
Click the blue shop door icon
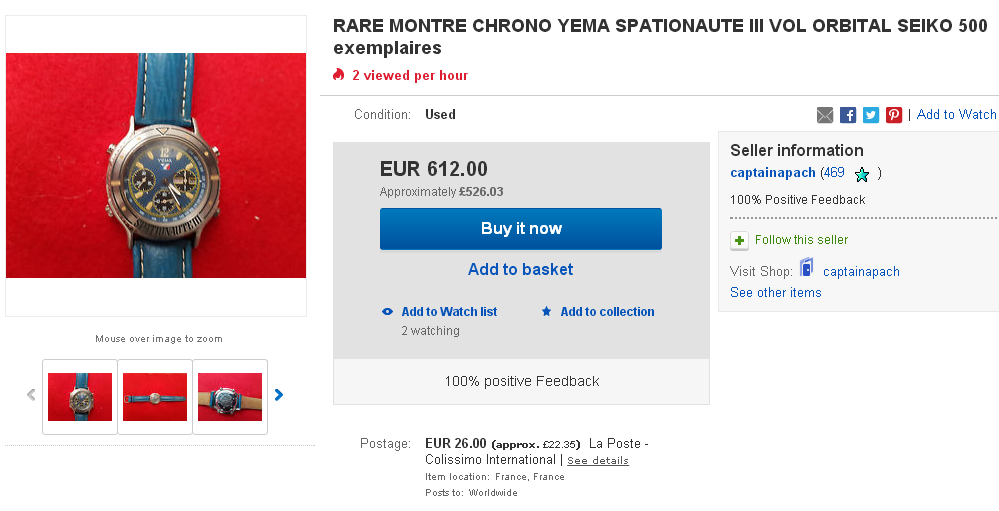(x=806, y=269)
